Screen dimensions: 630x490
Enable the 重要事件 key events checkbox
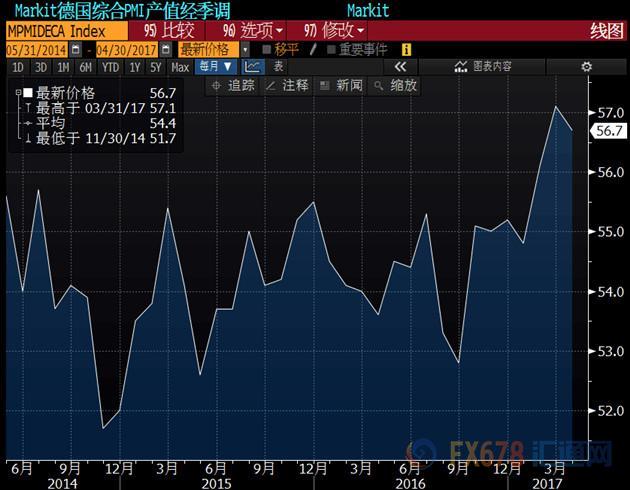click(330, 48)
